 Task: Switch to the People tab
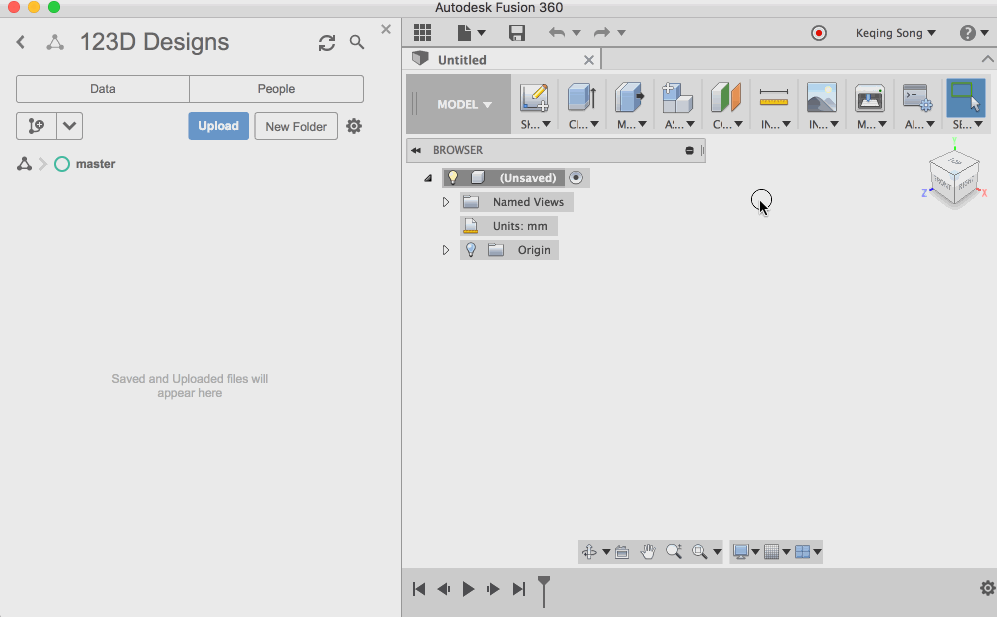(276, 89)
